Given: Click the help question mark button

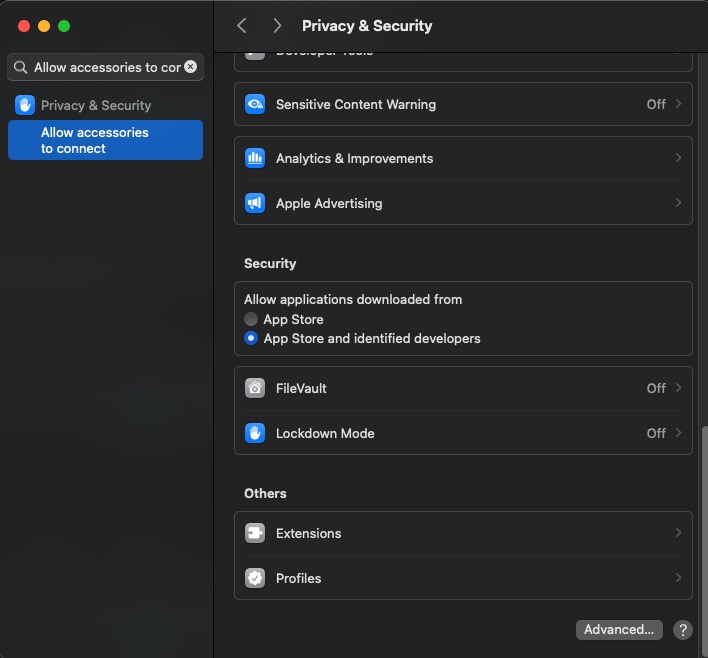Looking at the screenshot, I should 683,630.
